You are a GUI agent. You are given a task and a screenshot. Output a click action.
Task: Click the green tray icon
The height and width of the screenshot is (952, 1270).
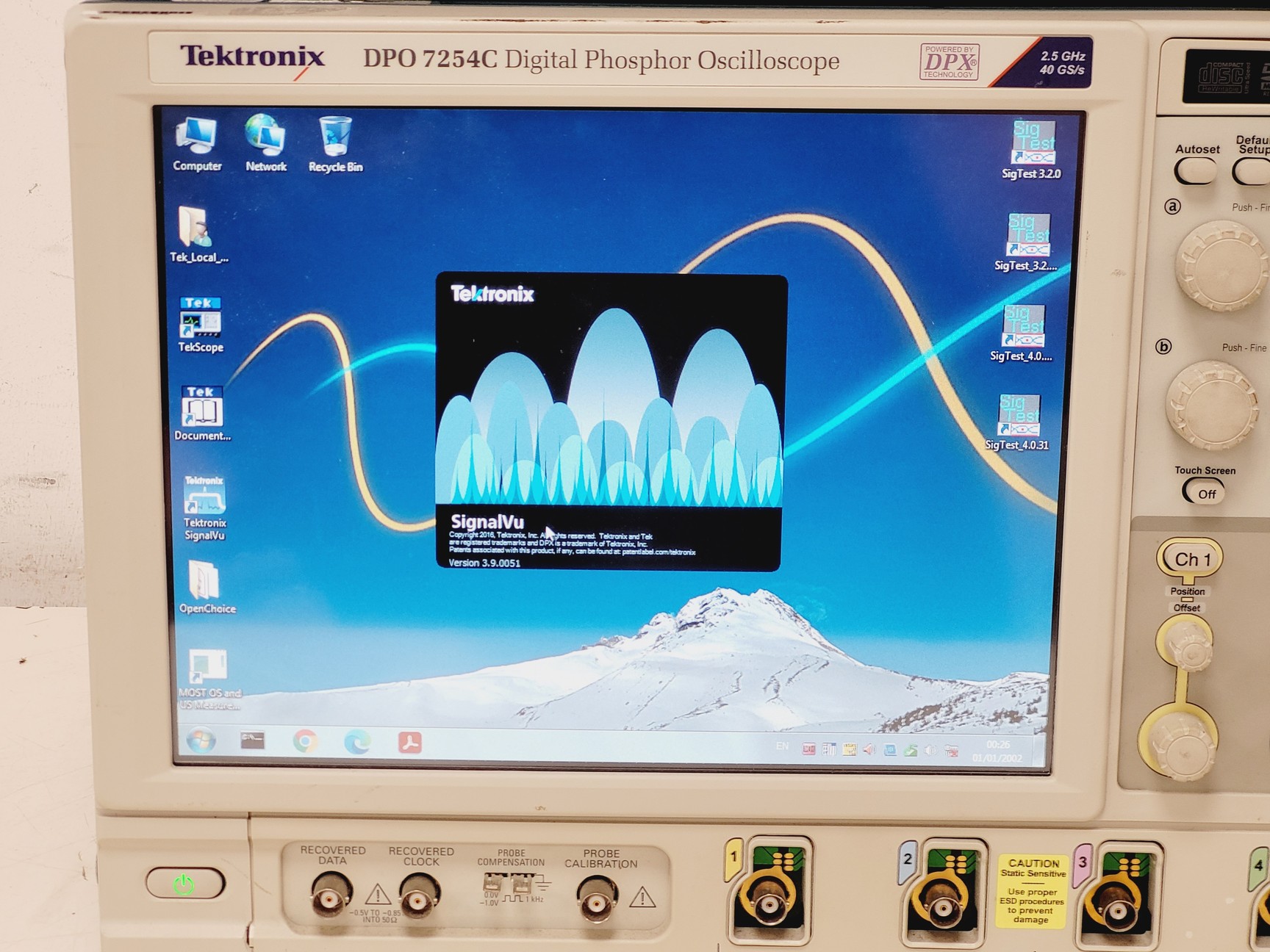[x=910, y=750]
